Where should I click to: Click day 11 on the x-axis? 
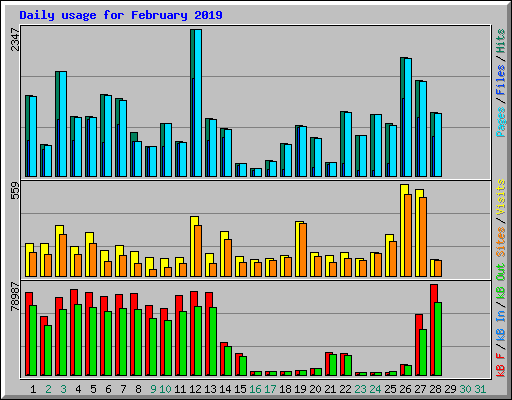point(180,389)
